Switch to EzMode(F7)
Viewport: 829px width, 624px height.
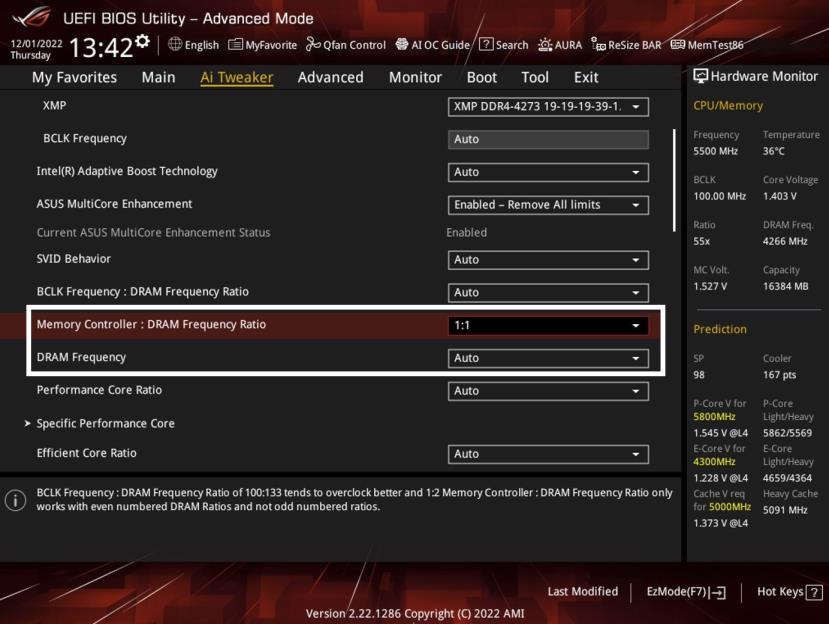pos(686,592)
